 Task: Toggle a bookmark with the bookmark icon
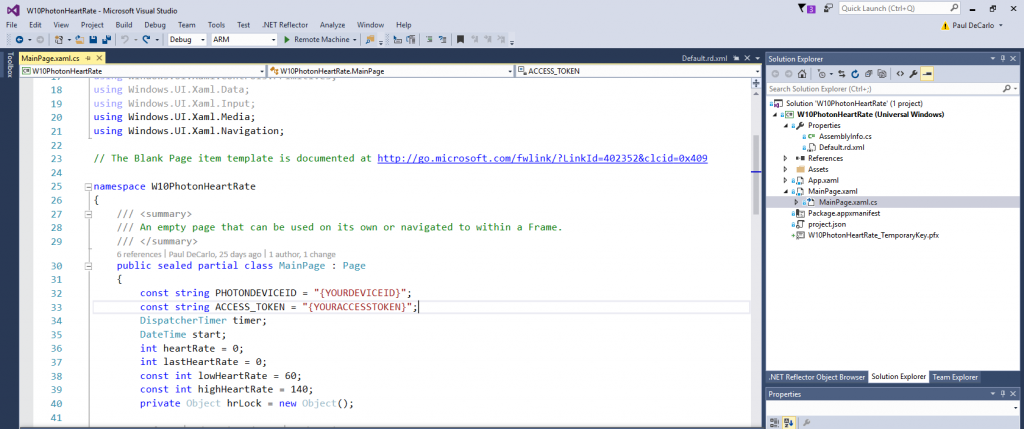click(x=460, y=39)
